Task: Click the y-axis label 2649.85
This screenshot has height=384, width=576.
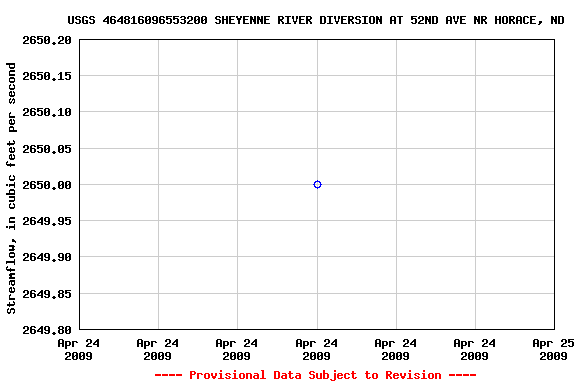Action: (x=47, y=294)
